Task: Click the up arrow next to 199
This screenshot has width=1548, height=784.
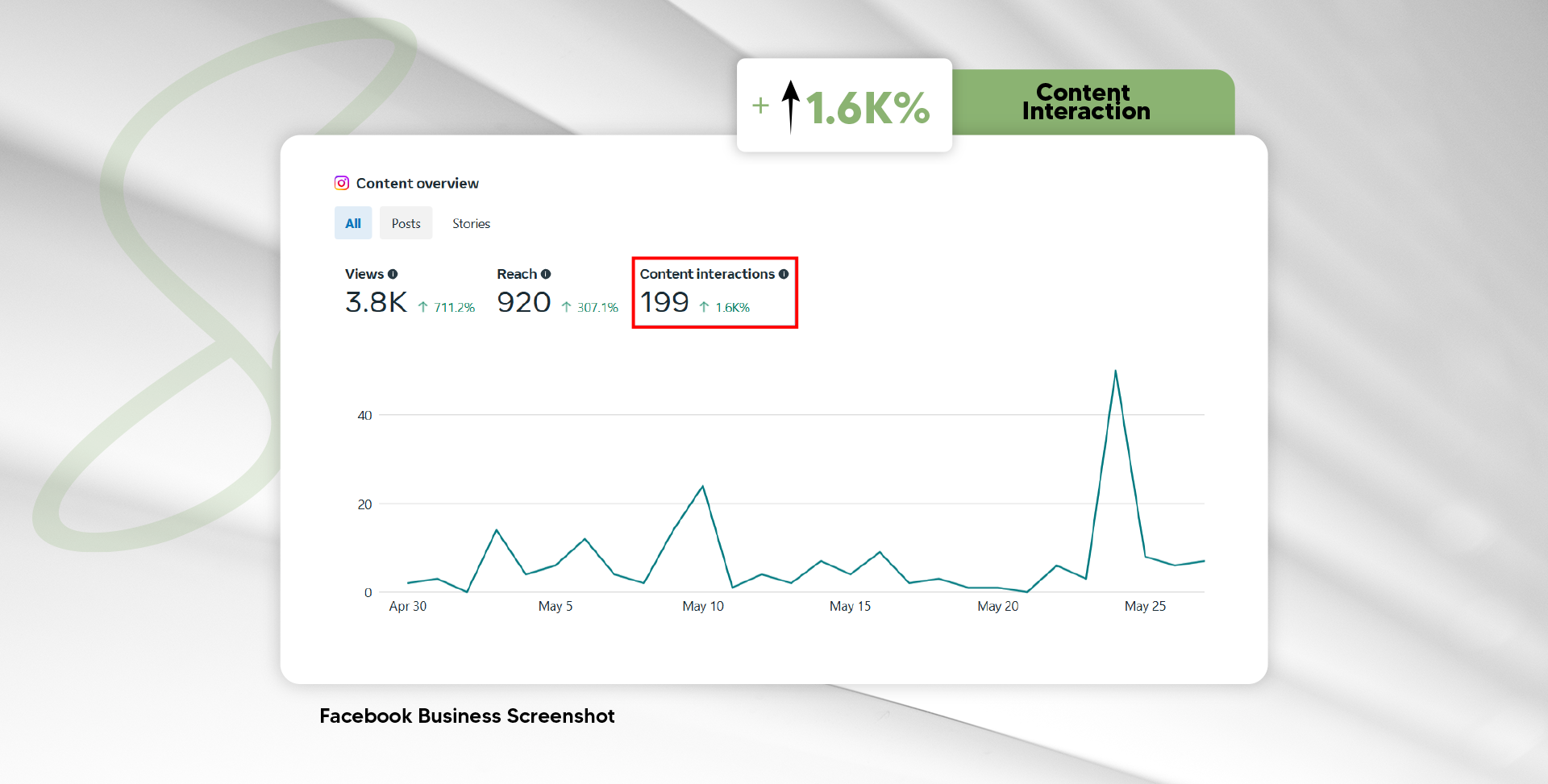Action: click(704, 307)
